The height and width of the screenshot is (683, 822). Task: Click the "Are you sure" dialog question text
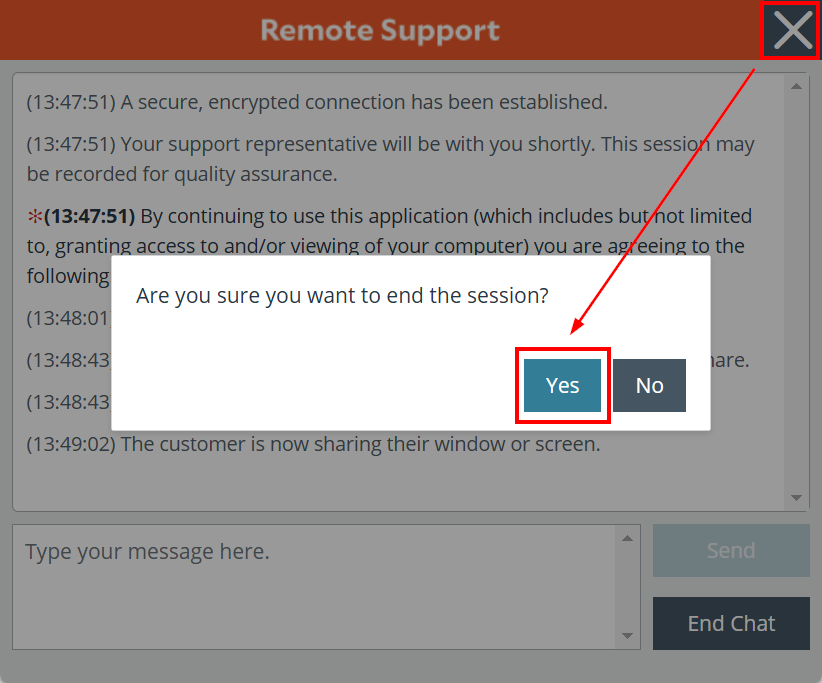click(342, 296)
